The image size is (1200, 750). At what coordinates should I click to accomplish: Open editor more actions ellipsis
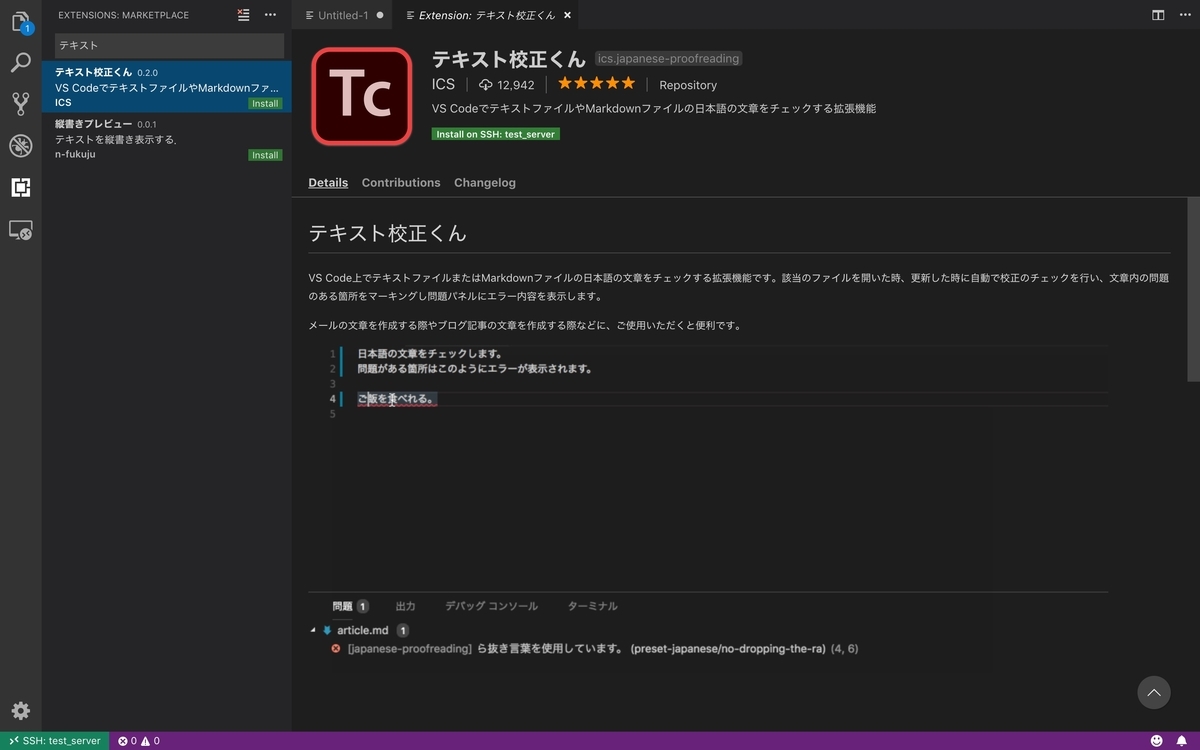pos(1184,15)
